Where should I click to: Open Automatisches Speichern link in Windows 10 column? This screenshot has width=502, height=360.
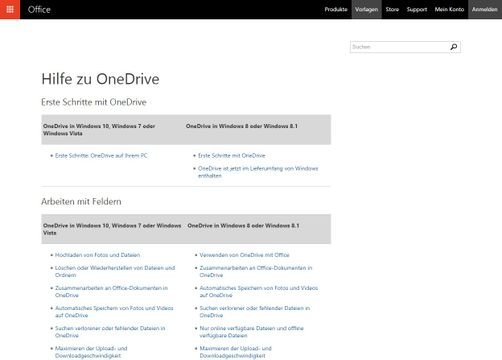click(x=114, y=312)
